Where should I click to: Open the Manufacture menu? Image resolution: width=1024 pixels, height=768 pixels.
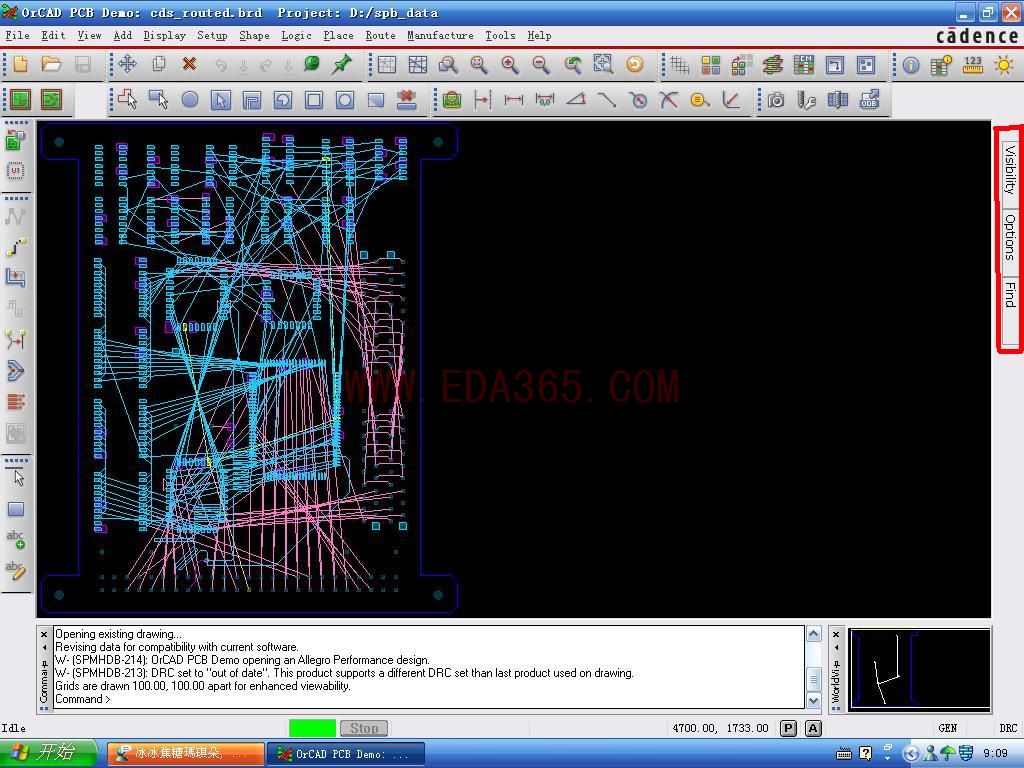coord(440,35)
